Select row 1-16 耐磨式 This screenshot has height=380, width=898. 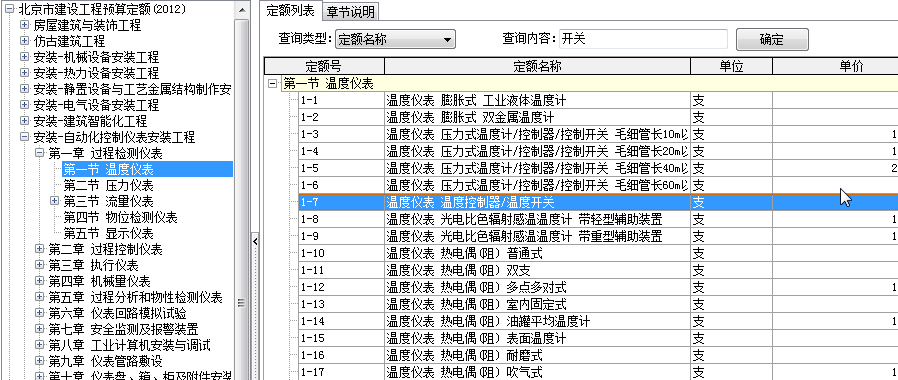(x=598, y=354)
